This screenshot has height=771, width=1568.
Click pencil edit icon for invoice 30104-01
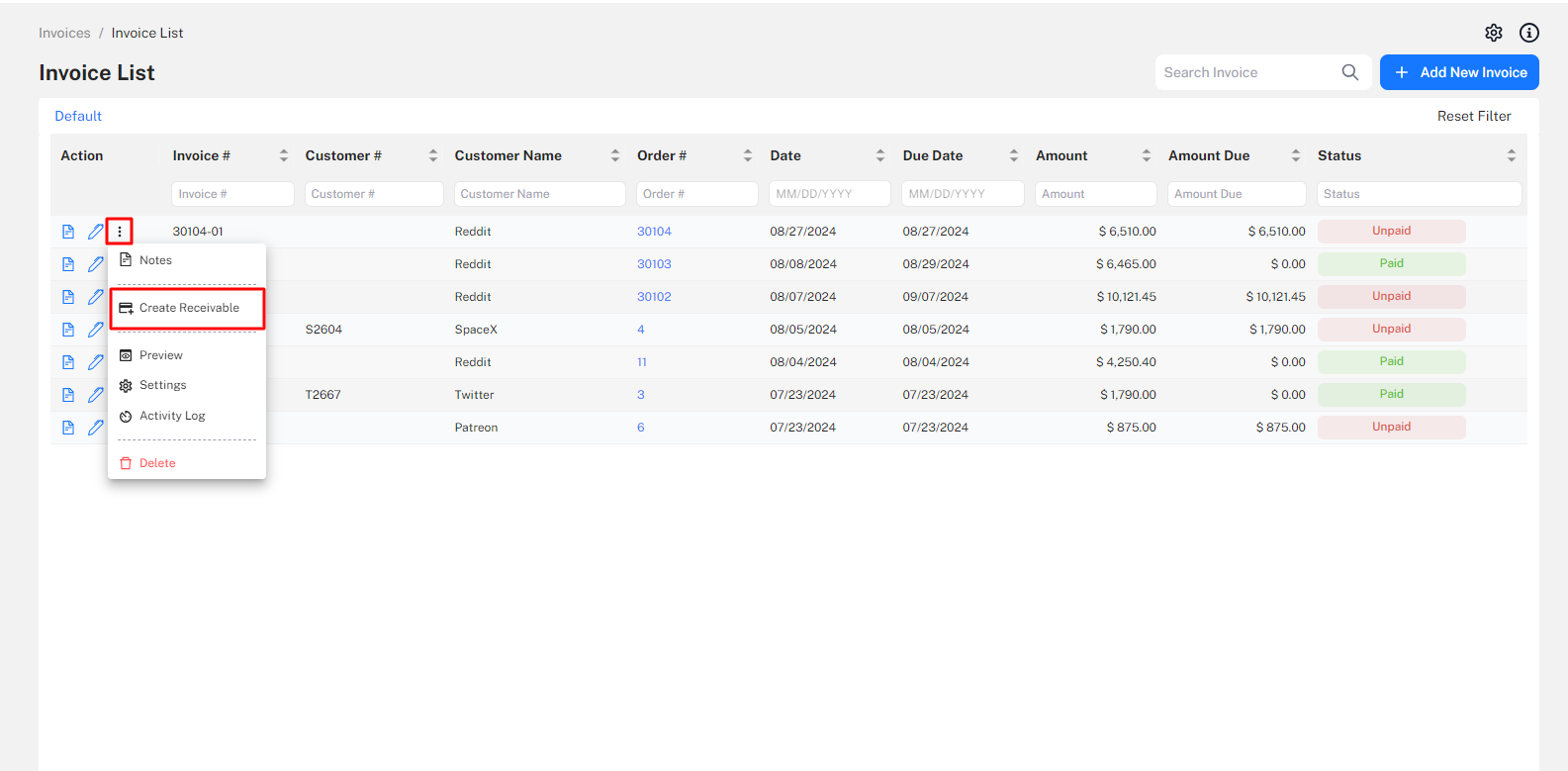(95, 232)
